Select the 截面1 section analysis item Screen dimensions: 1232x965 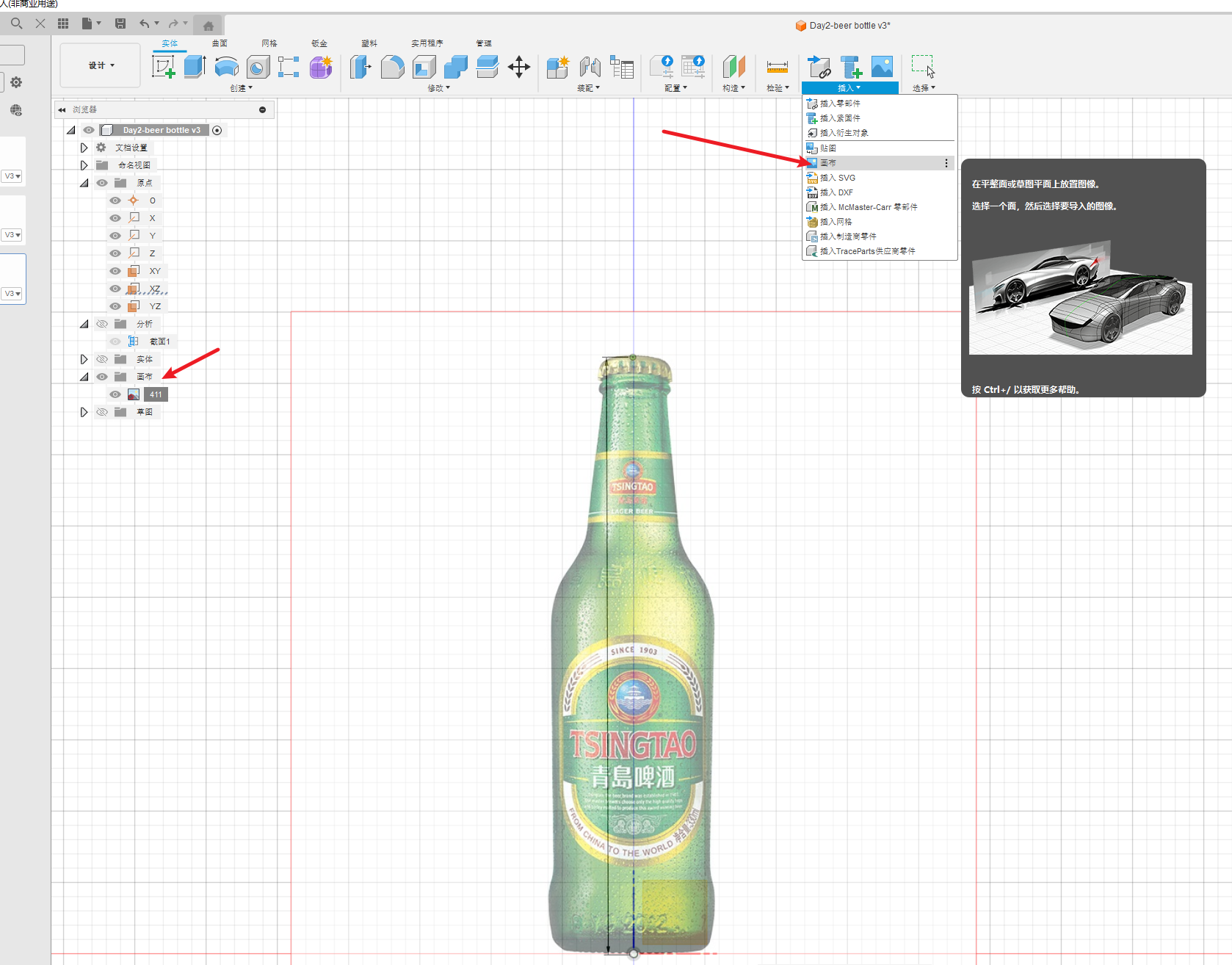pos(159,341)
